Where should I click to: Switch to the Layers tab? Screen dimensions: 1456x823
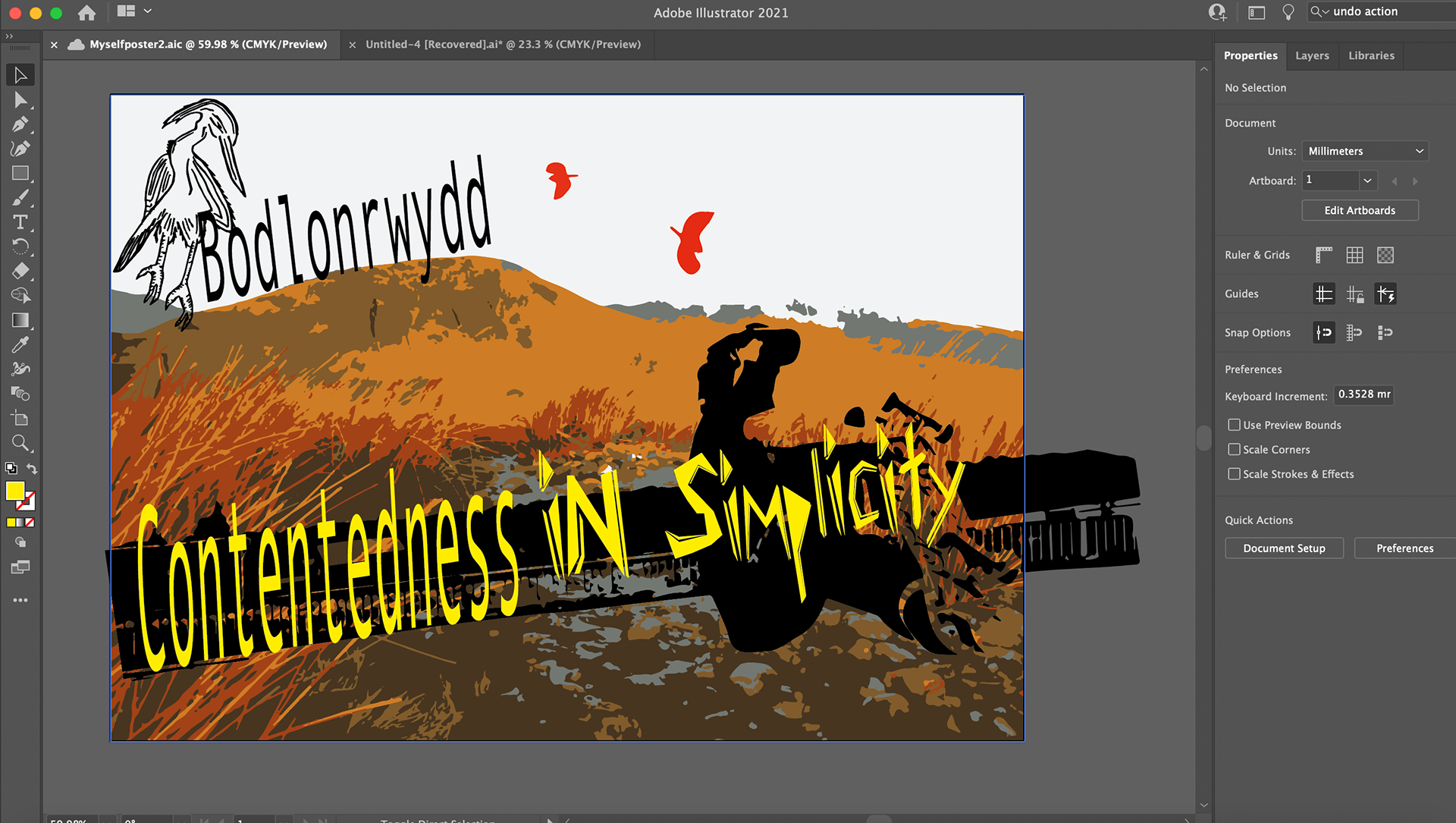(x=1312, y=55)
